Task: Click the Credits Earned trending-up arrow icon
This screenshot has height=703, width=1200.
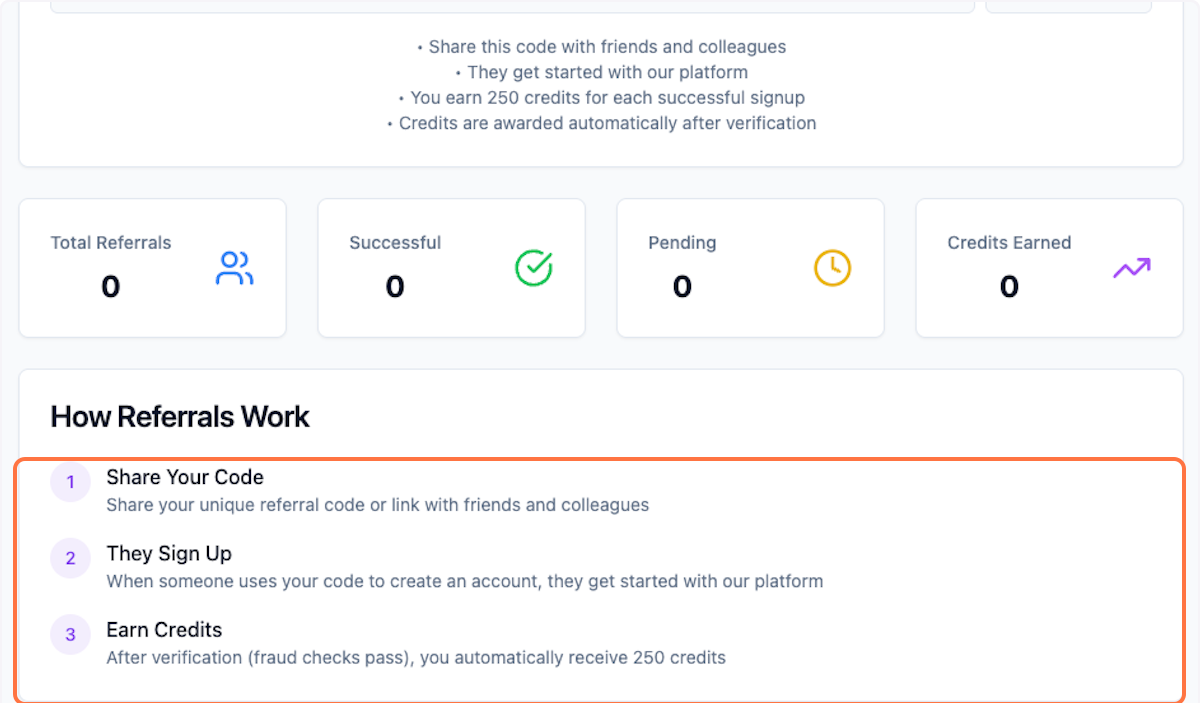Action: (x=1131, y=268)
